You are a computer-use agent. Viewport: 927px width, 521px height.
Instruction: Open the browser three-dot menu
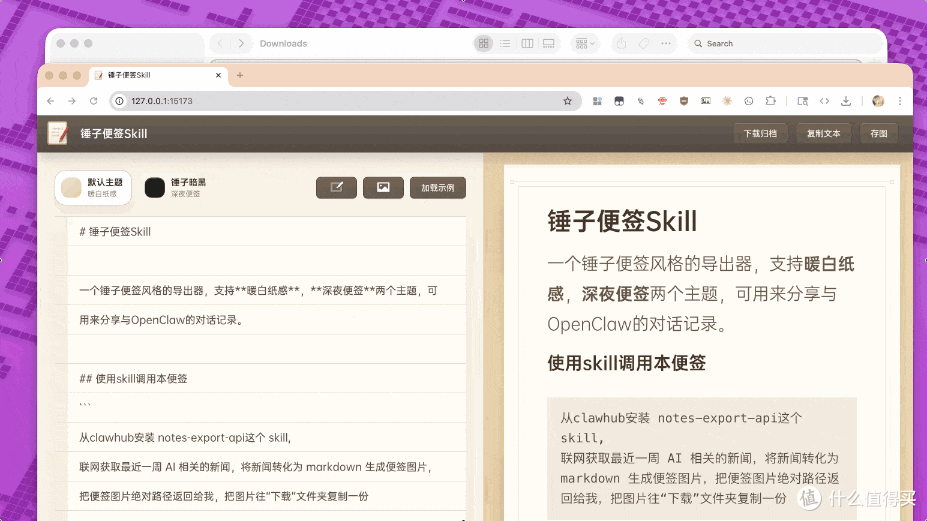point(900,101)
